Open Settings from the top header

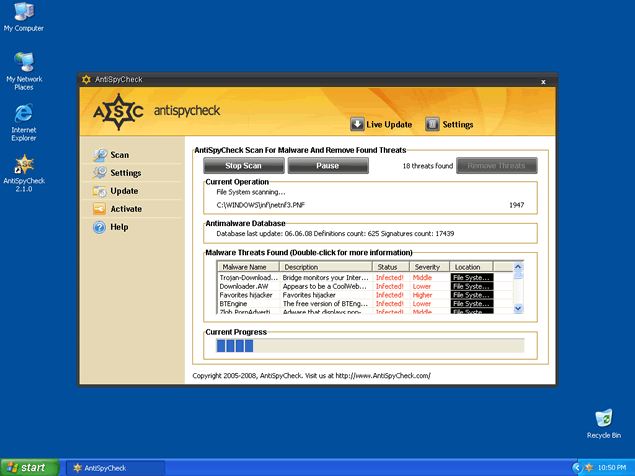pos(449,125)
